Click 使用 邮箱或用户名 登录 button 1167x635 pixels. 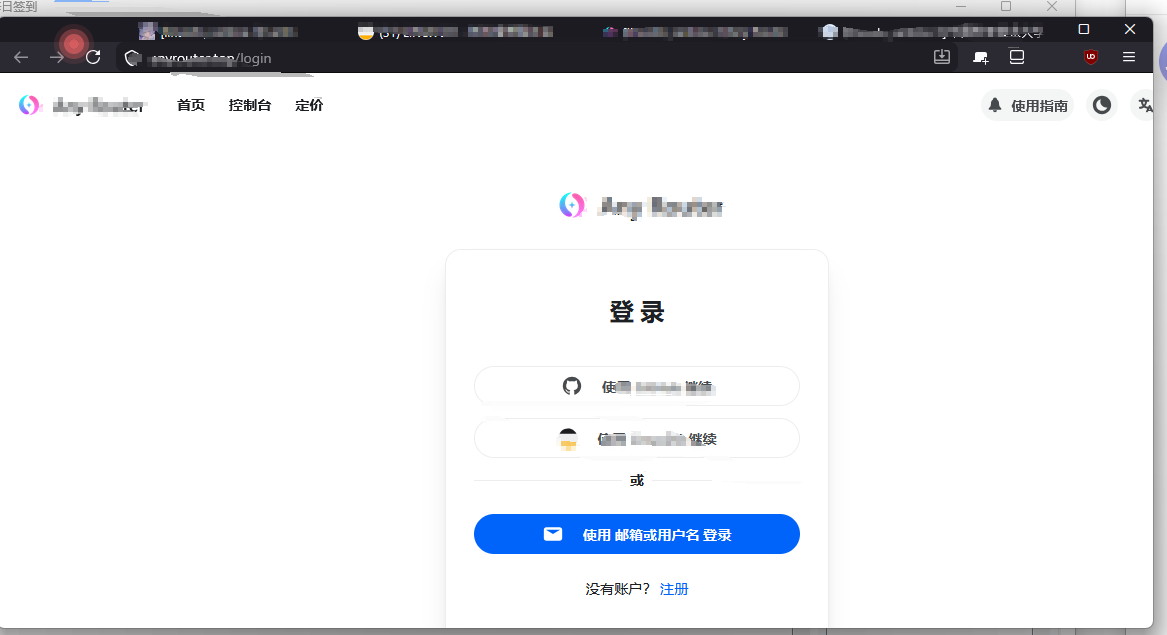tap(637, 534)
